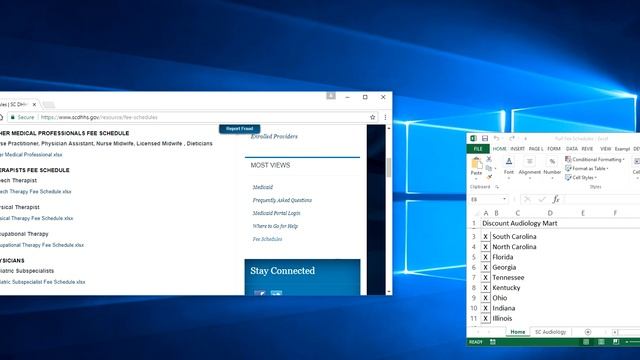Viewport: 640px width, 360px height.
Task: Toggle the Georgia X checkbox
Action: point(485,267)
